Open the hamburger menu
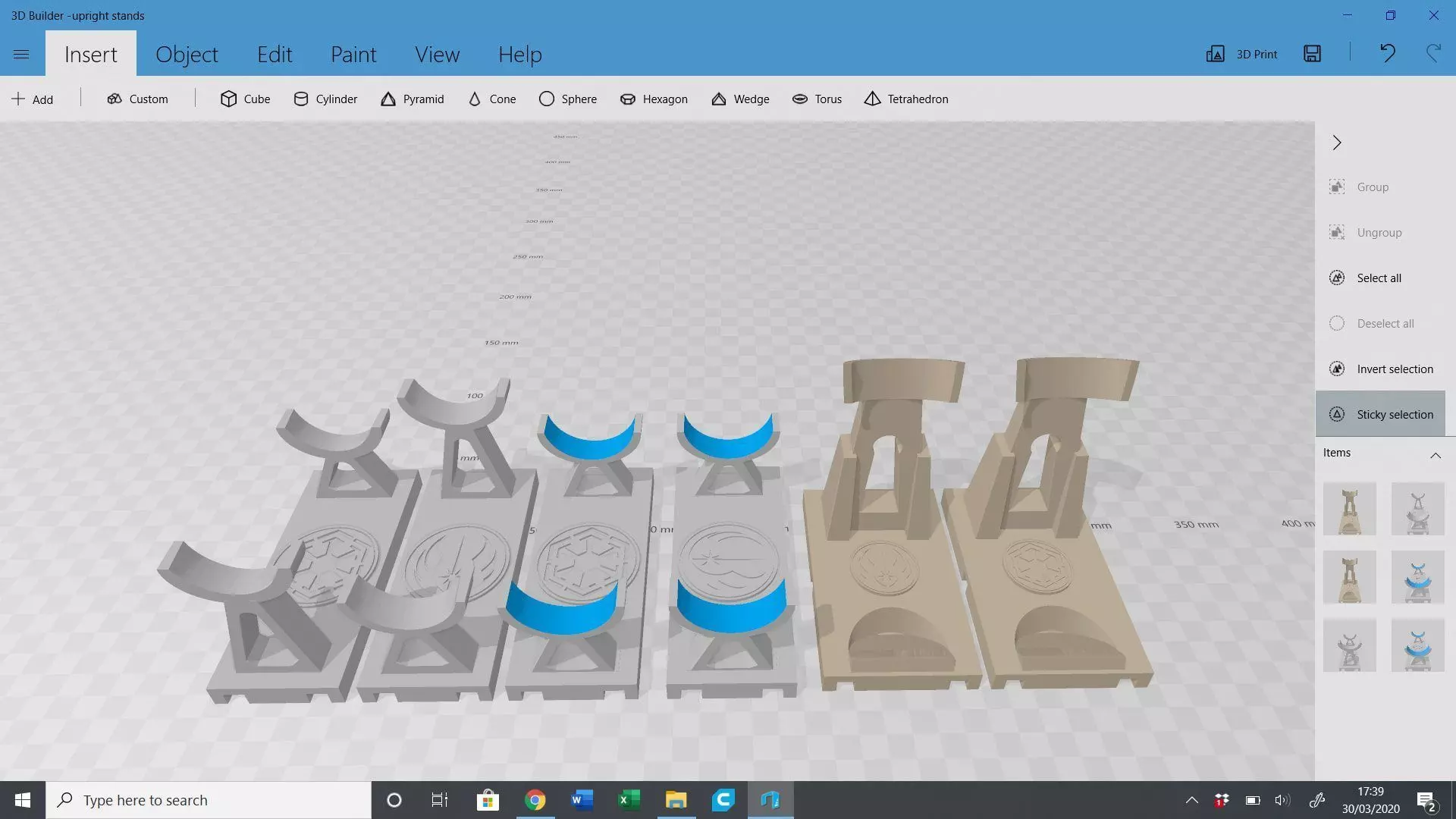 [21, 54]
